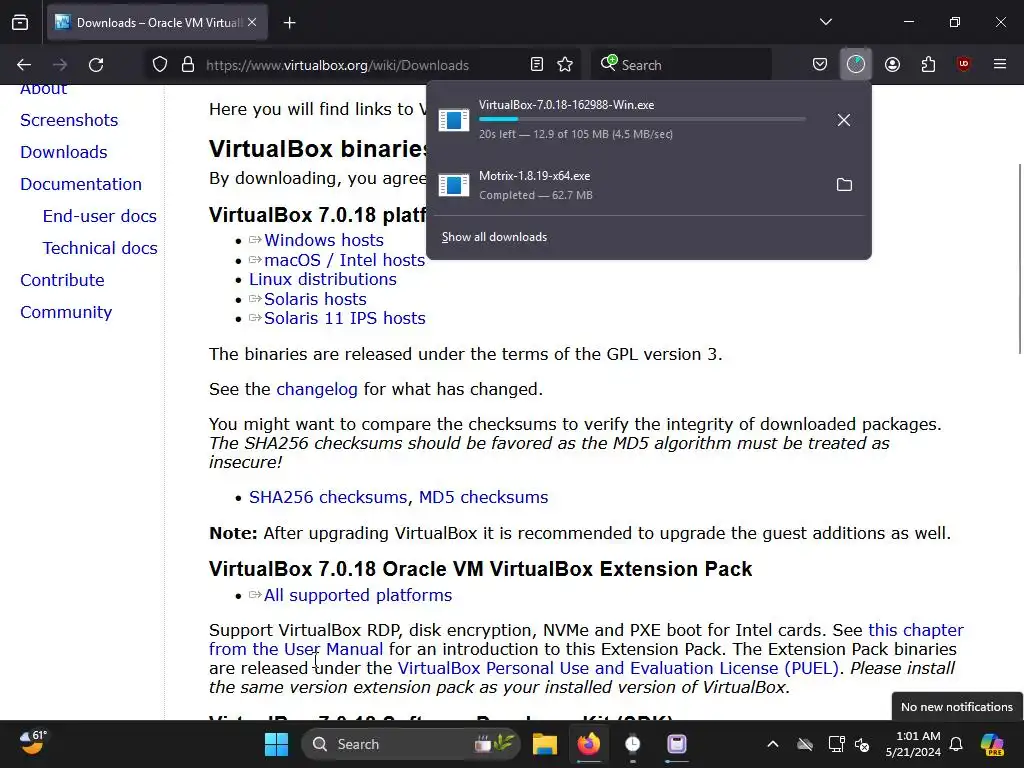This screenshot has height=768, width=1024.
Task: Open macOS / Intel hosts download
Action: click(x=345, y=260)
